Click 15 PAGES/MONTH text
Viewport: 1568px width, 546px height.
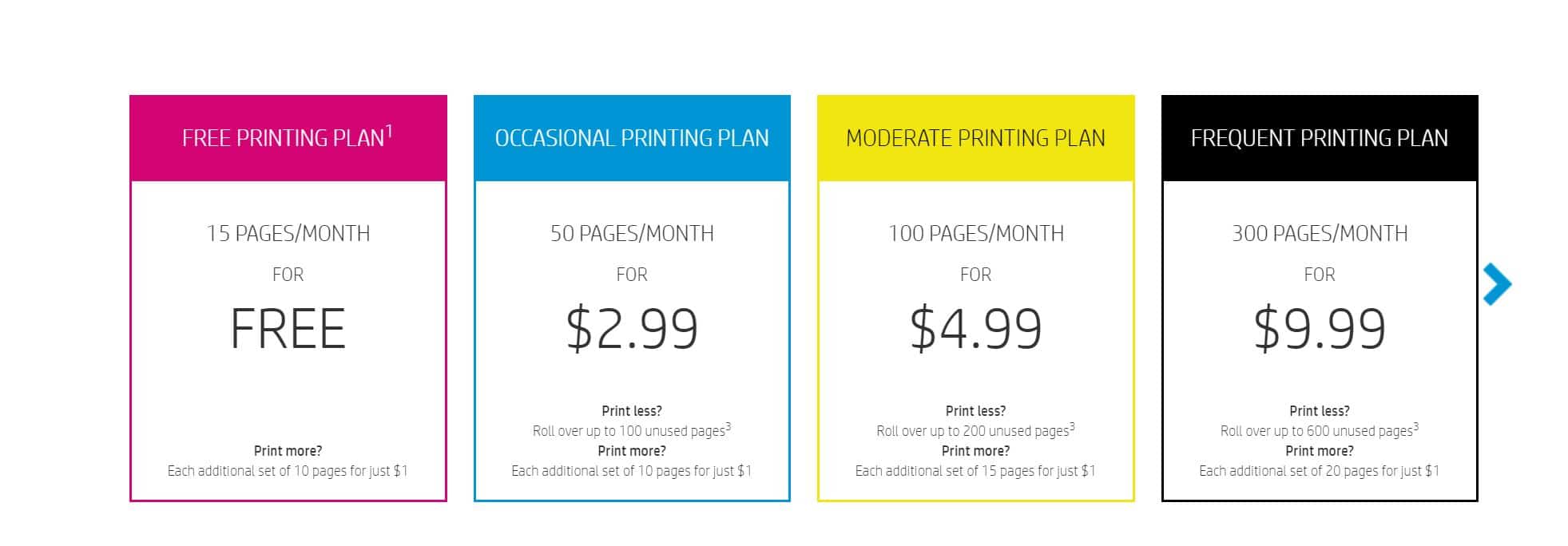pos(288,233)
